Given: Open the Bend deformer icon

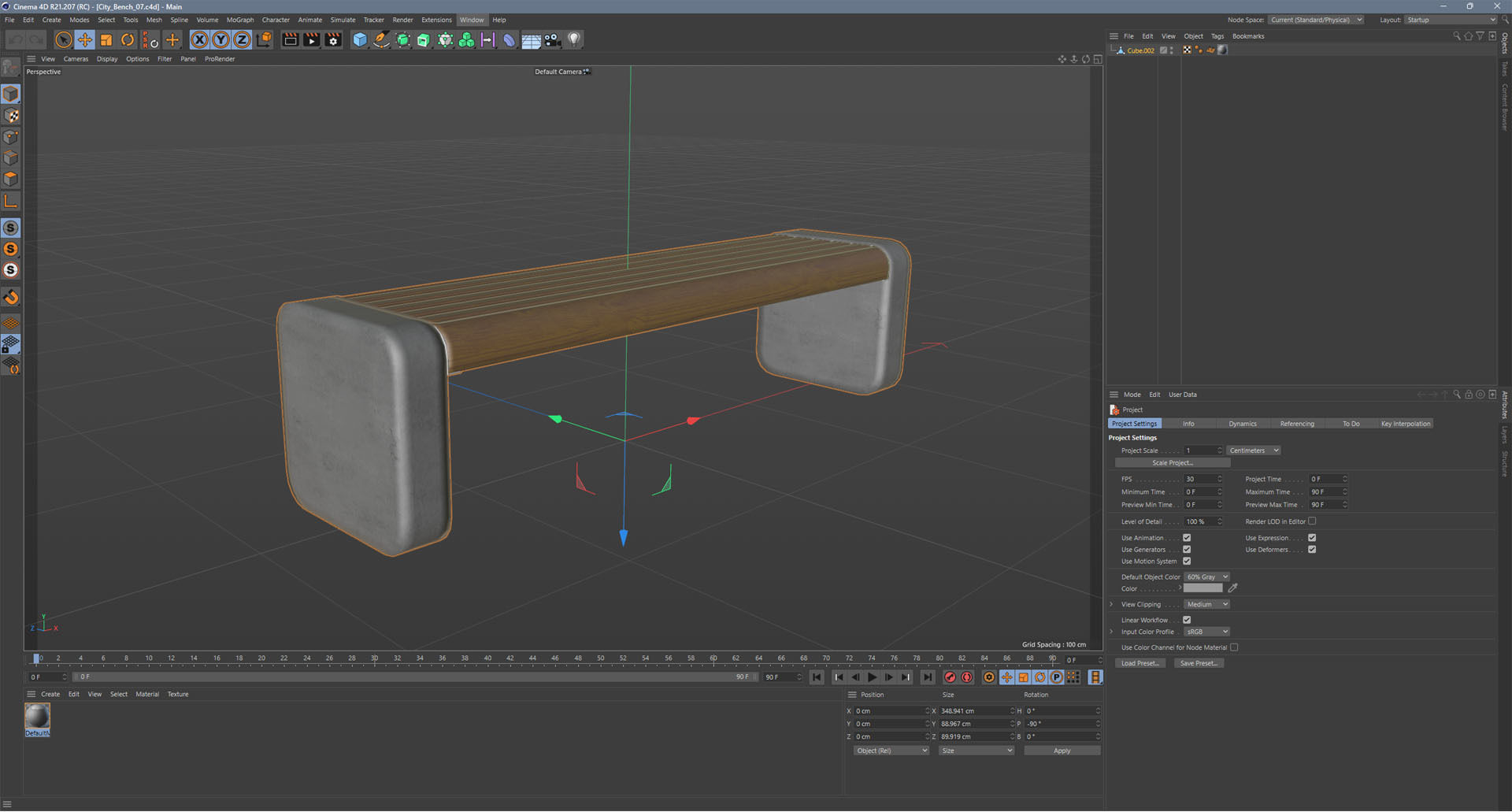Looking at the screenshot, I should point(509,39).
